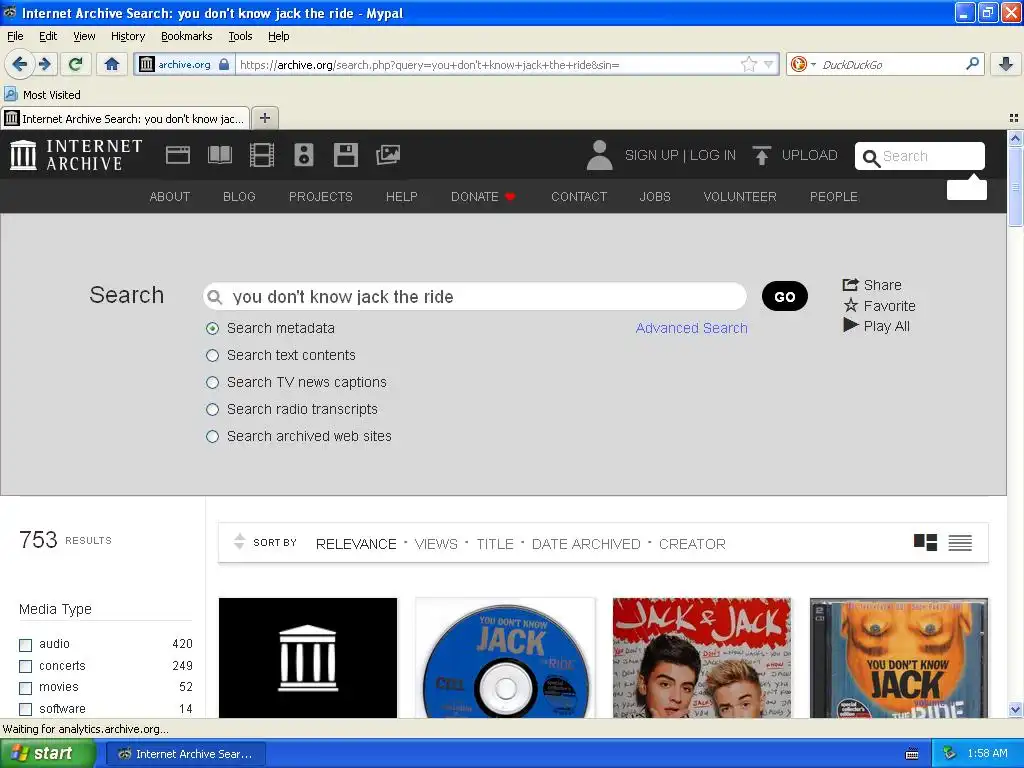This screenshot has width=1024, height=768.
Task: Click the Upload arrow icon
Action: click(761, 155)
